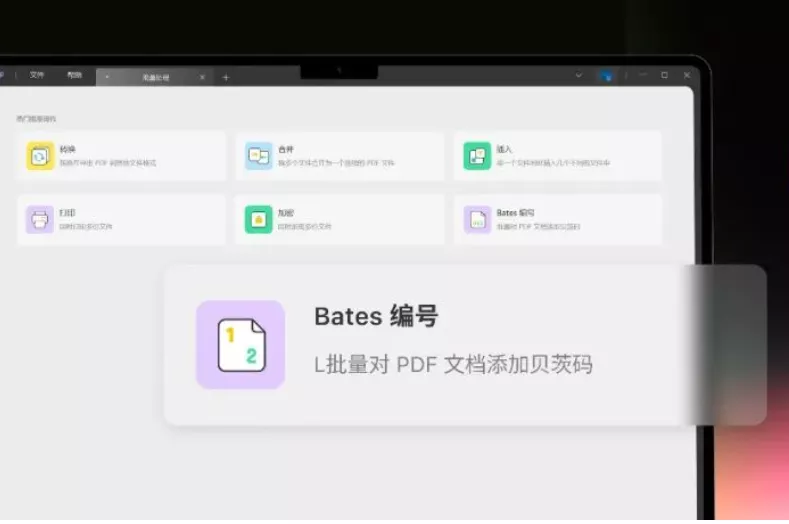Click the yellow 转换 convert icon
789x524 pixels.
pos(40,156)
